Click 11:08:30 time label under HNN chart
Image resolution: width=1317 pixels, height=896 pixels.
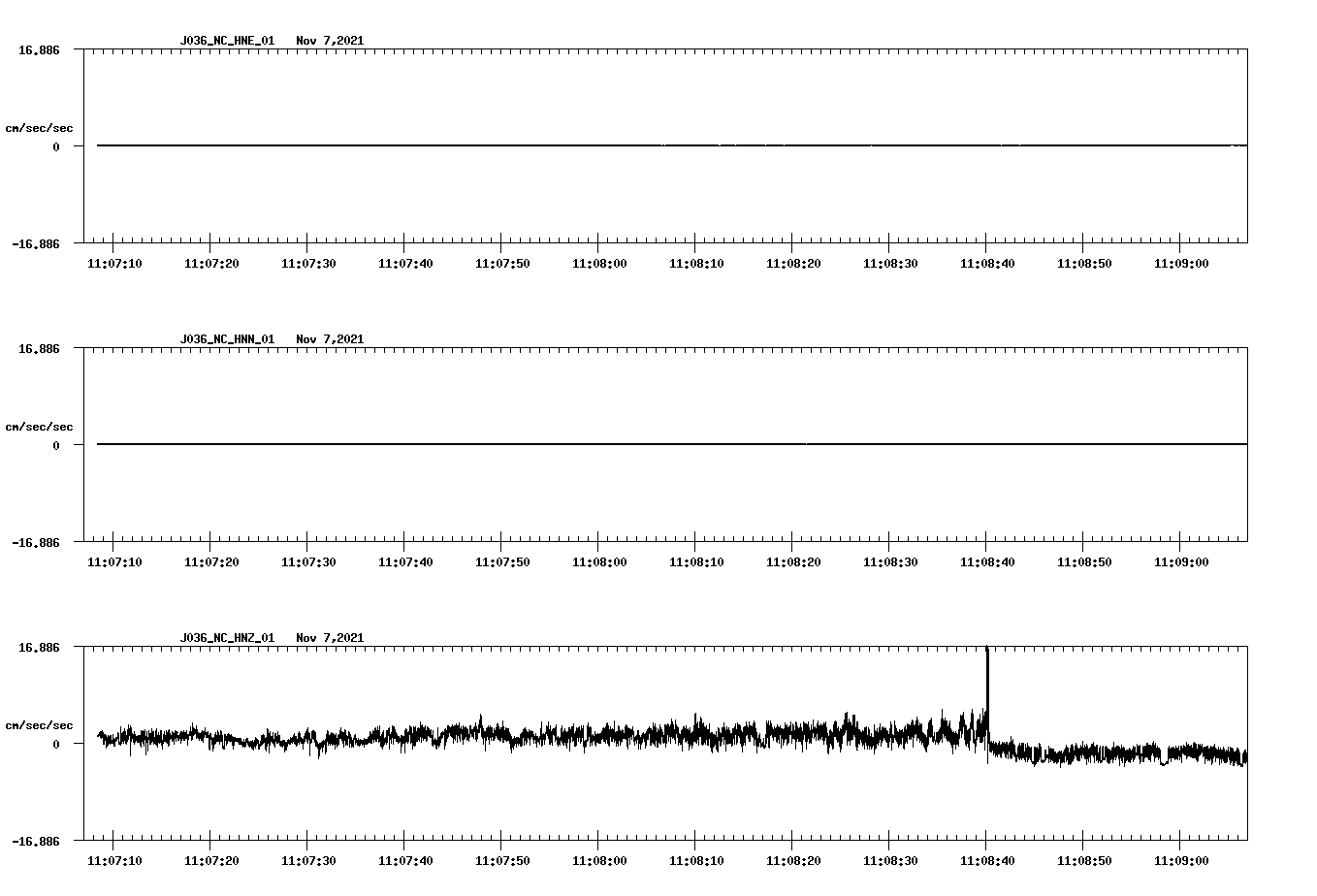click(x=890, y=562)
